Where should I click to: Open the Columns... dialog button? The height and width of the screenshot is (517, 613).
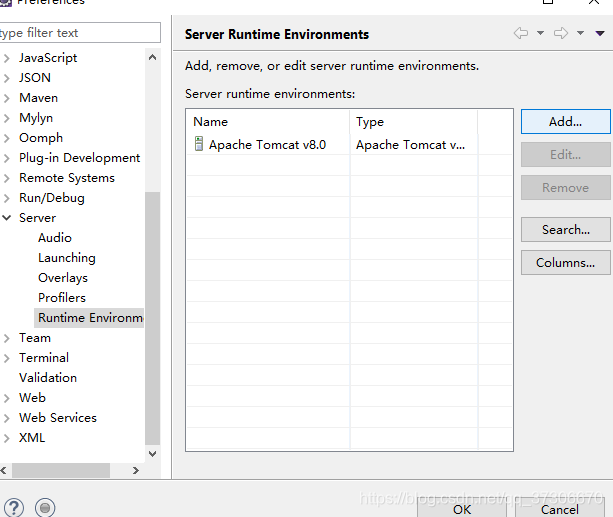tap(565, 262)
